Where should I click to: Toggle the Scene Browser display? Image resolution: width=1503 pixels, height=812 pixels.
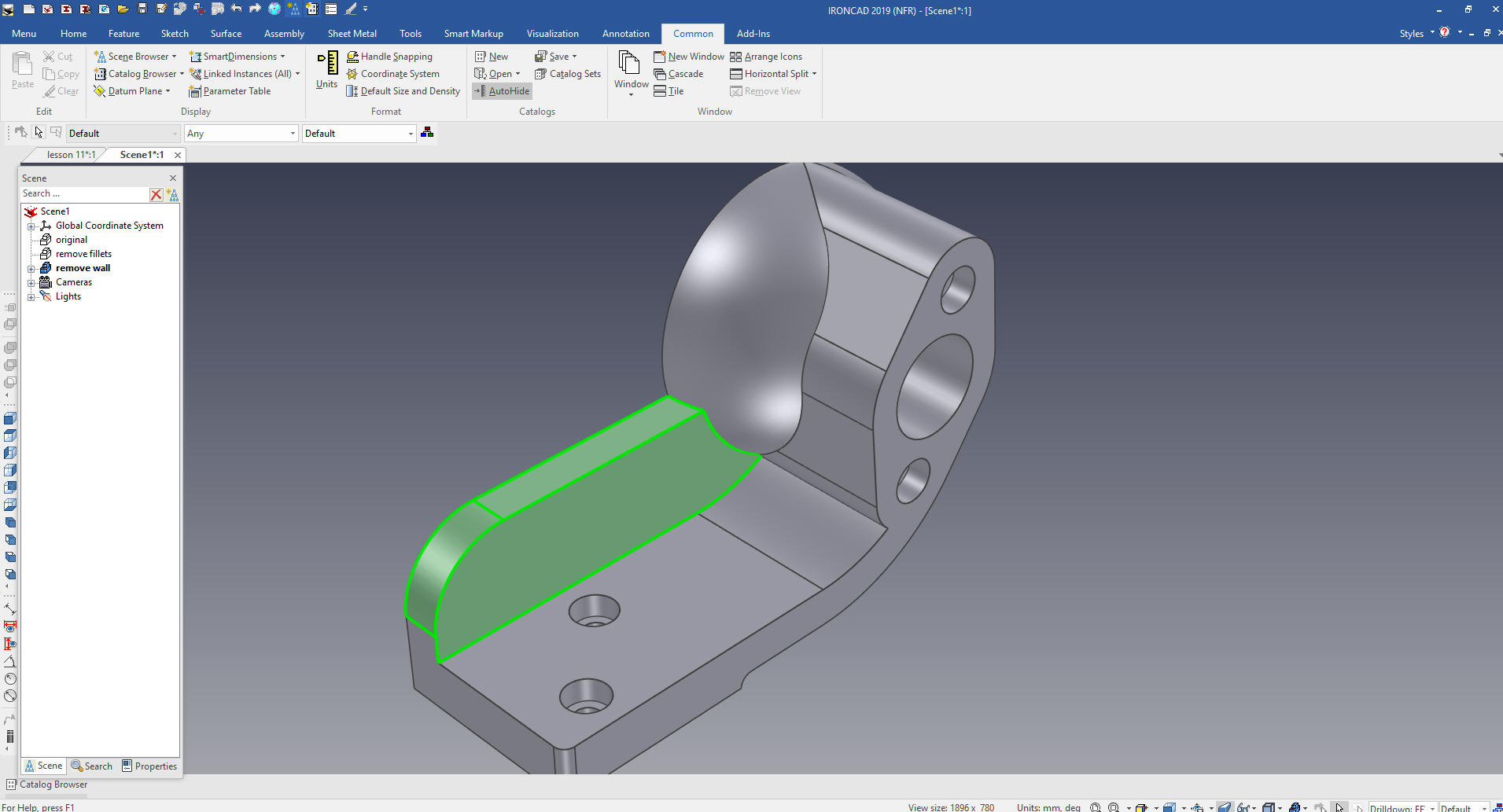click(x=134, y=57)
